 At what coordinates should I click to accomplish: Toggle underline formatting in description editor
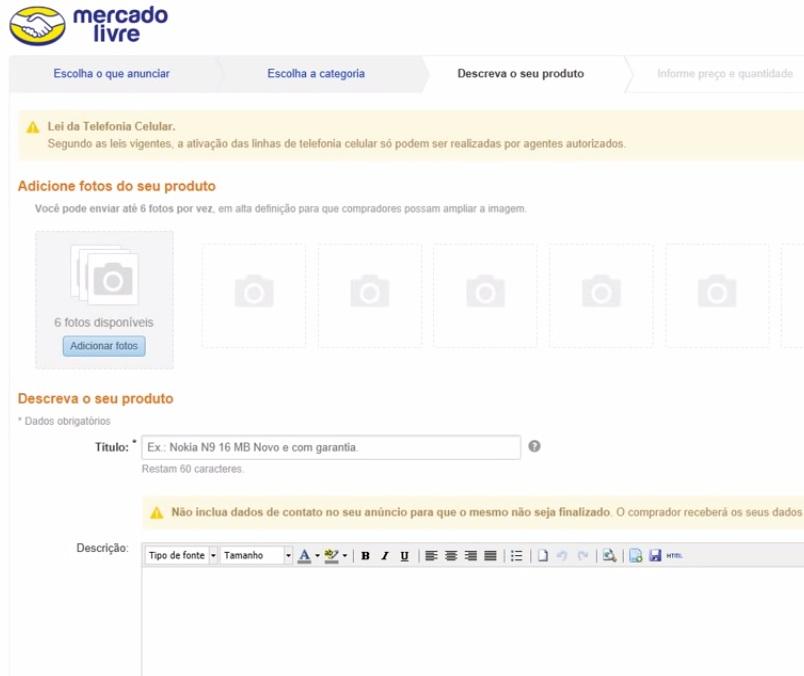pos(404,556)
